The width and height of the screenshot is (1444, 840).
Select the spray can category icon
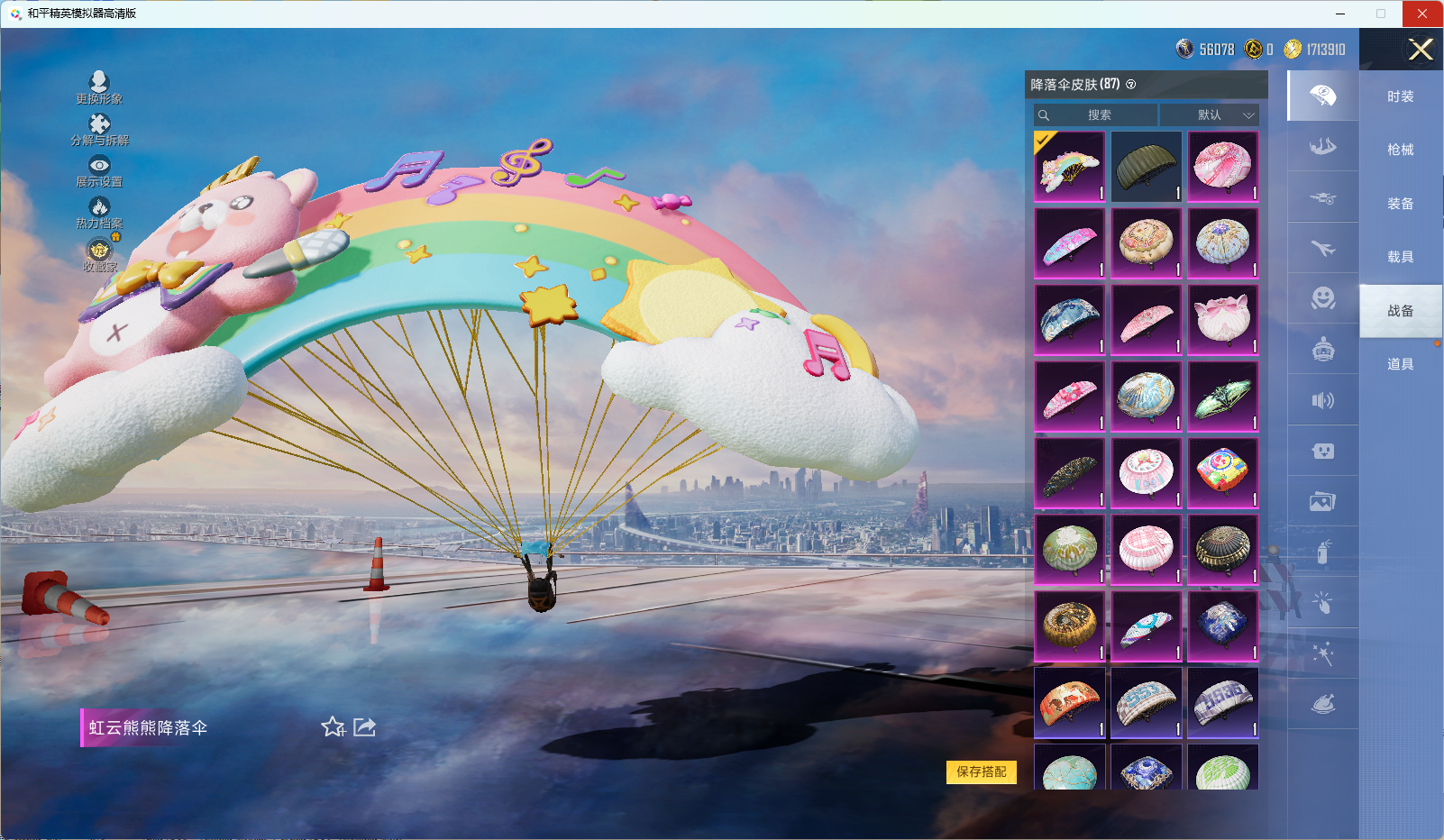tap(1322, 552)
